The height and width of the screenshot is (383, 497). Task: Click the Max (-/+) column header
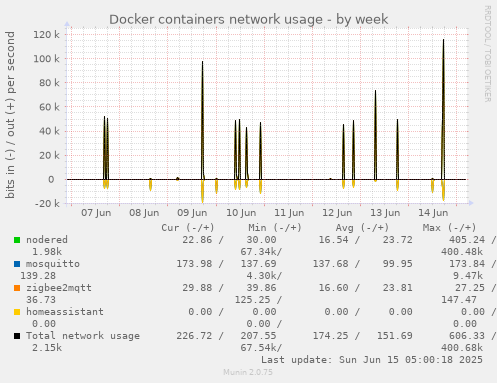click(449, 228)
